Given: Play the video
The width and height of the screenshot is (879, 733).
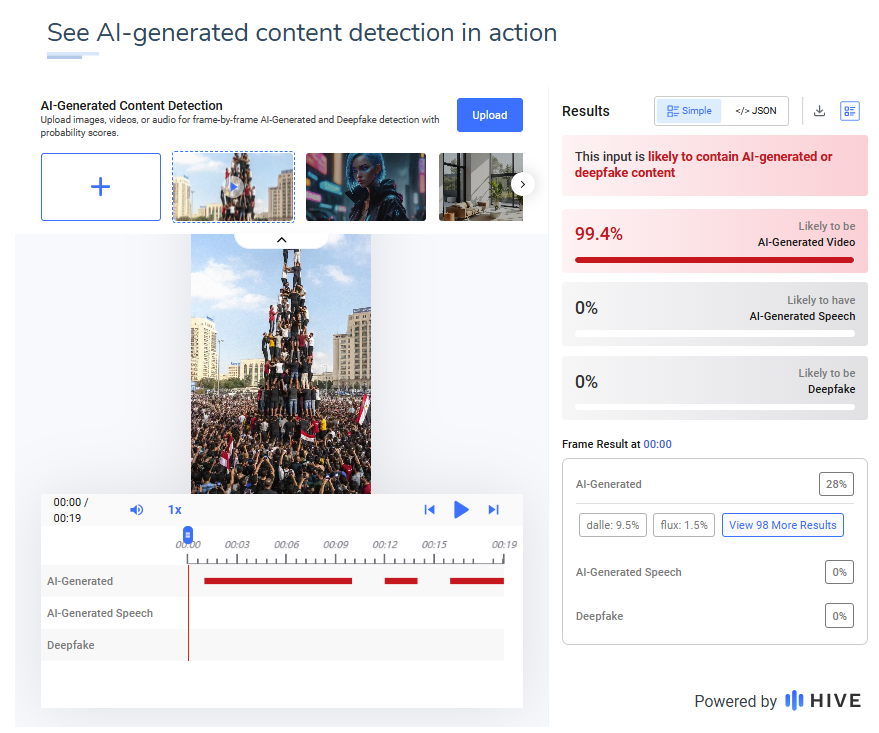Looking at the screenshot, I should pyautogui.click(x=461, y=509).
